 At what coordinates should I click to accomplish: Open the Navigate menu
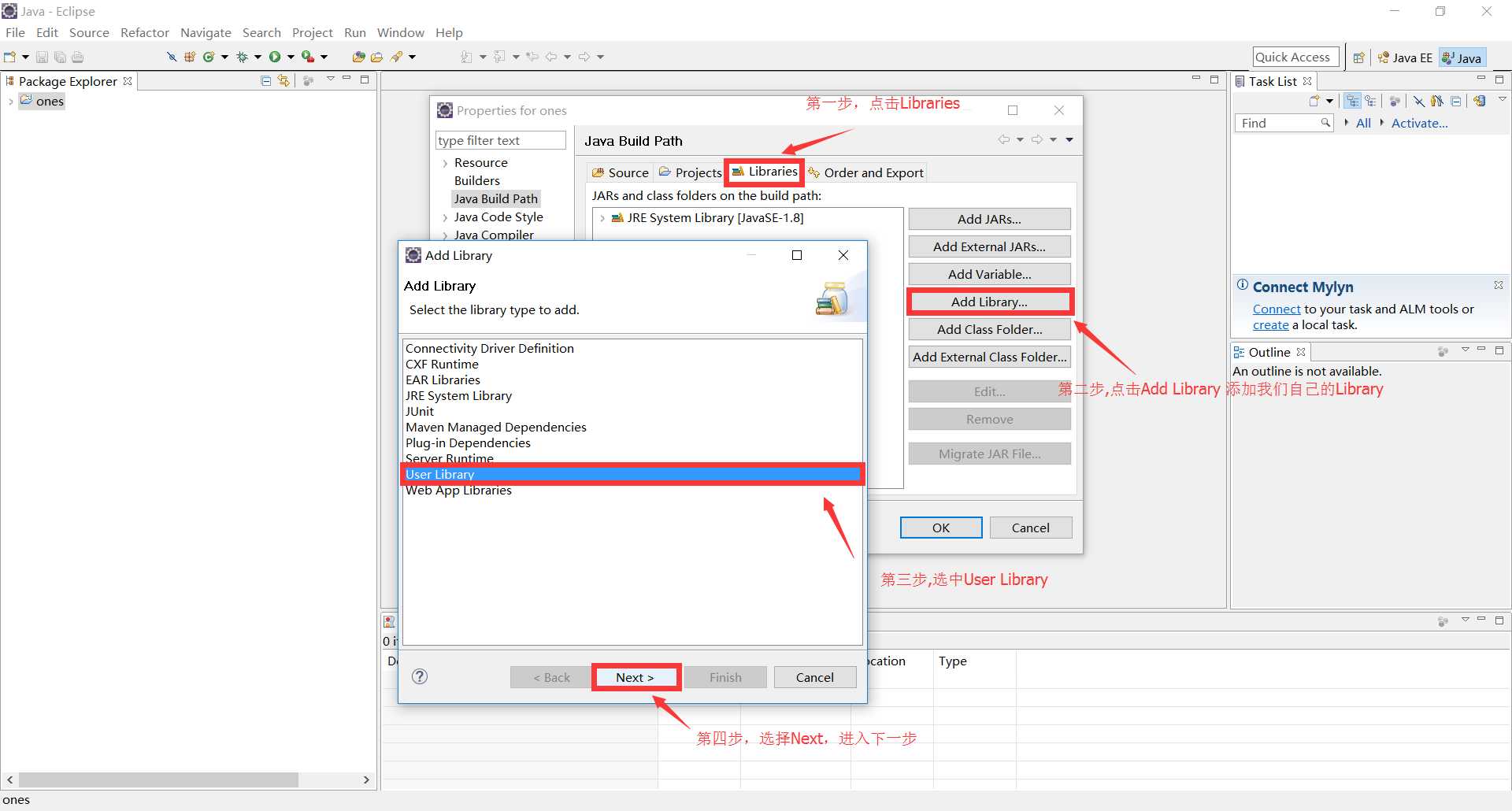206,32
